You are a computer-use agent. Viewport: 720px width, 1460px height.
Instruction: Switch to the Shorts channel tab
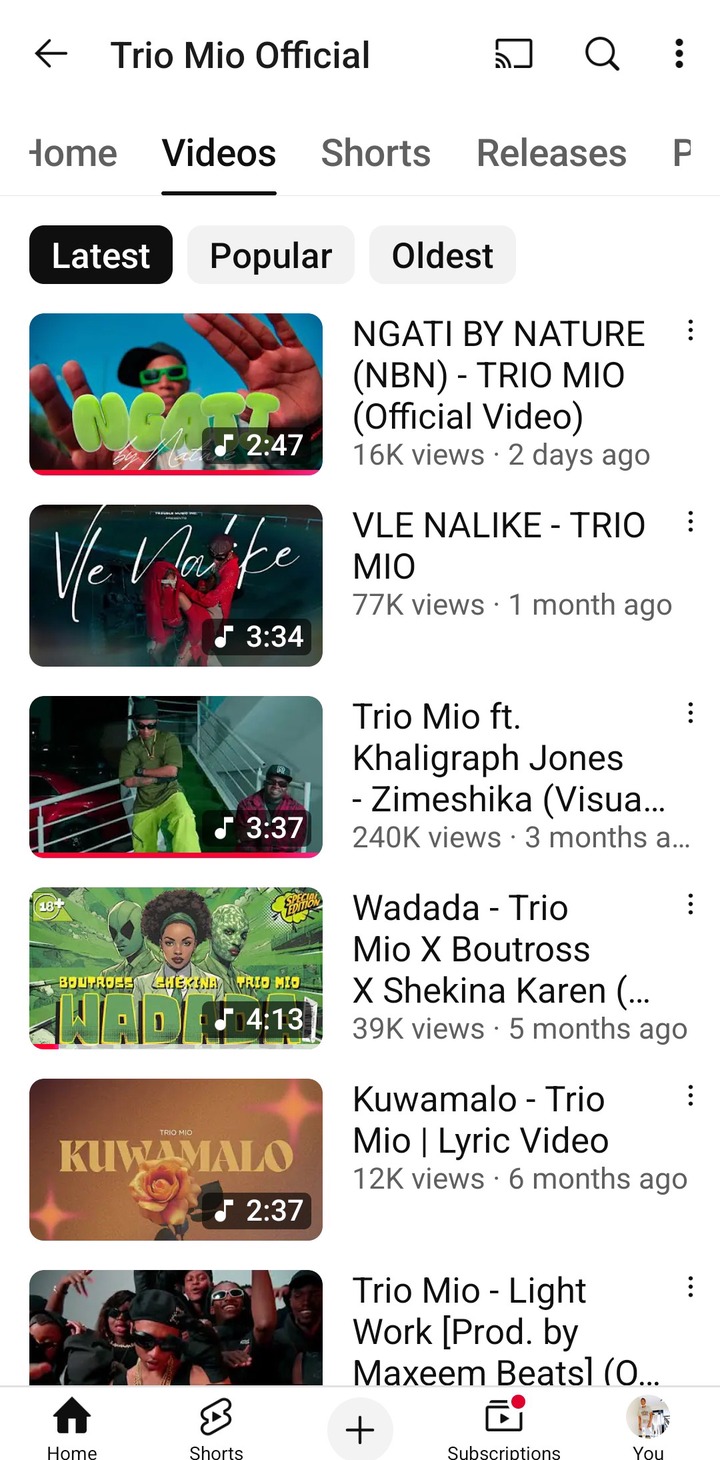tap(376, 153)
